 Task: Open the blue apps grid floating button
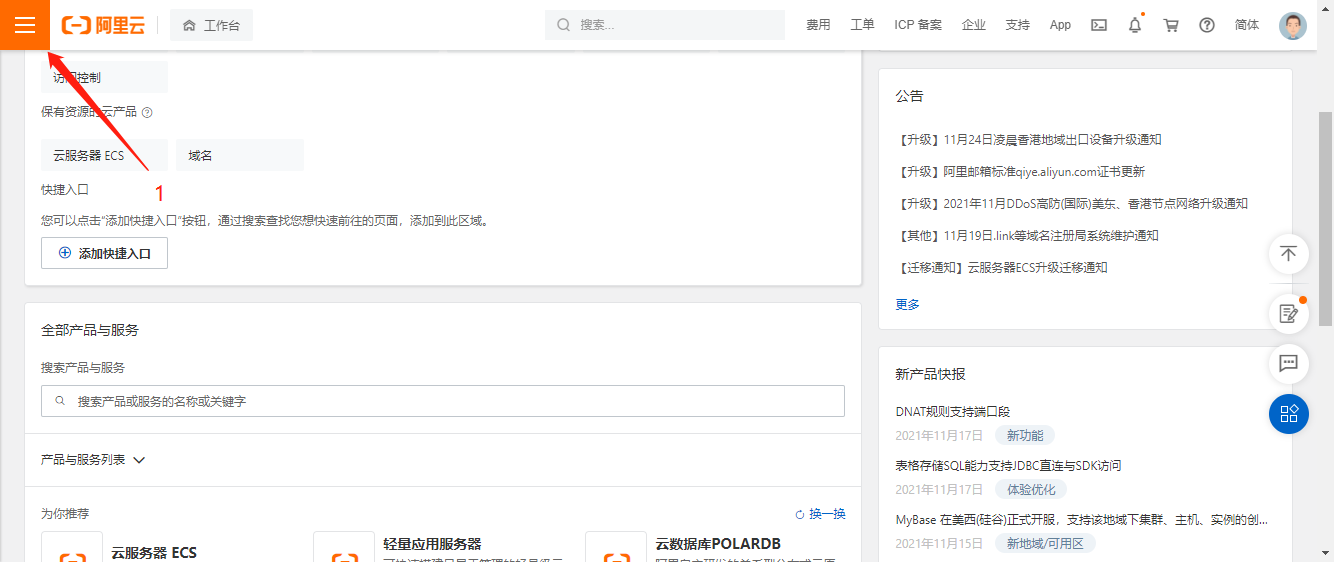(x=1288, y=413)
